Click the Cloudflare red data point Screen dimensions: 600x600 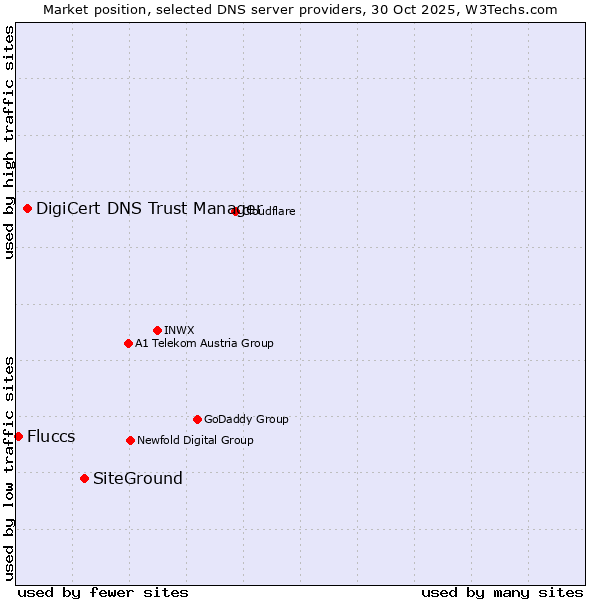pyautogui.click(x=236, y=211)
